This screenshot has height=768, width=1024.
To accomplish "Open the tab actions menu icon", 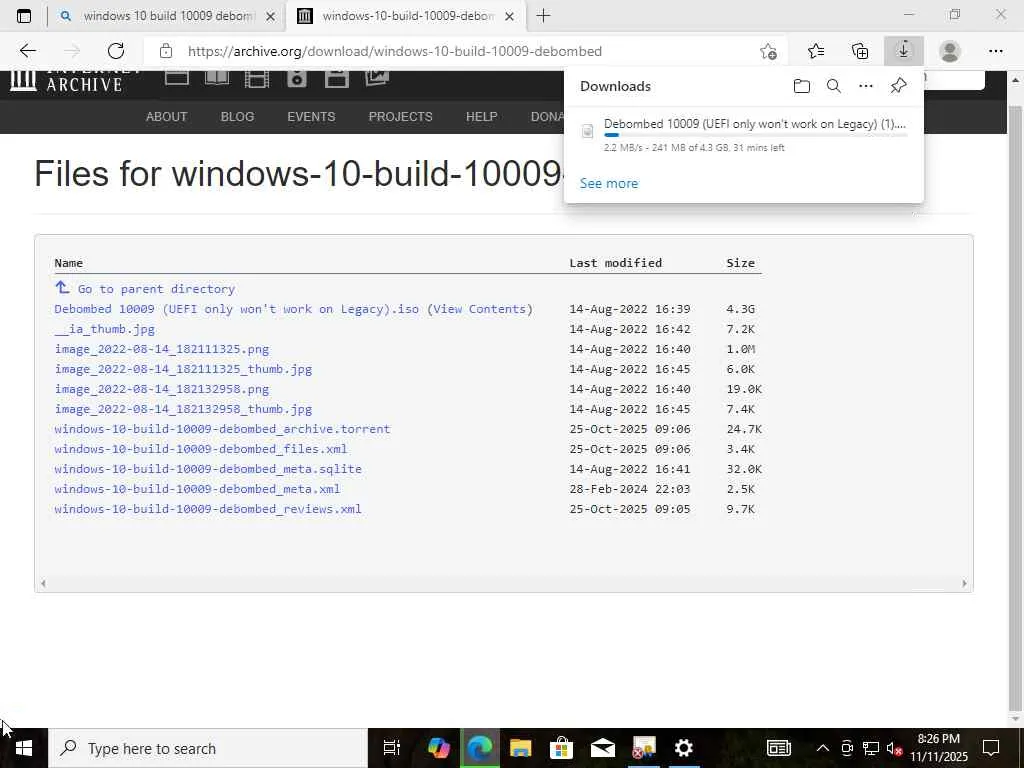I will (24, 16).
